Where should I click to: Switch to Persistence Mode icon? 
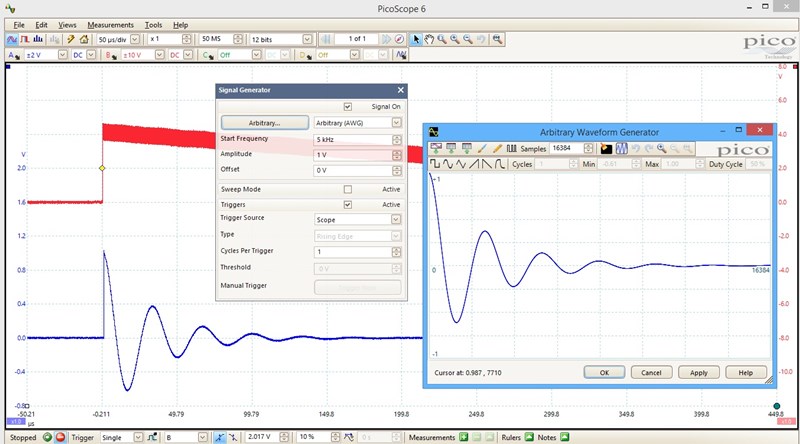[24, 39]
